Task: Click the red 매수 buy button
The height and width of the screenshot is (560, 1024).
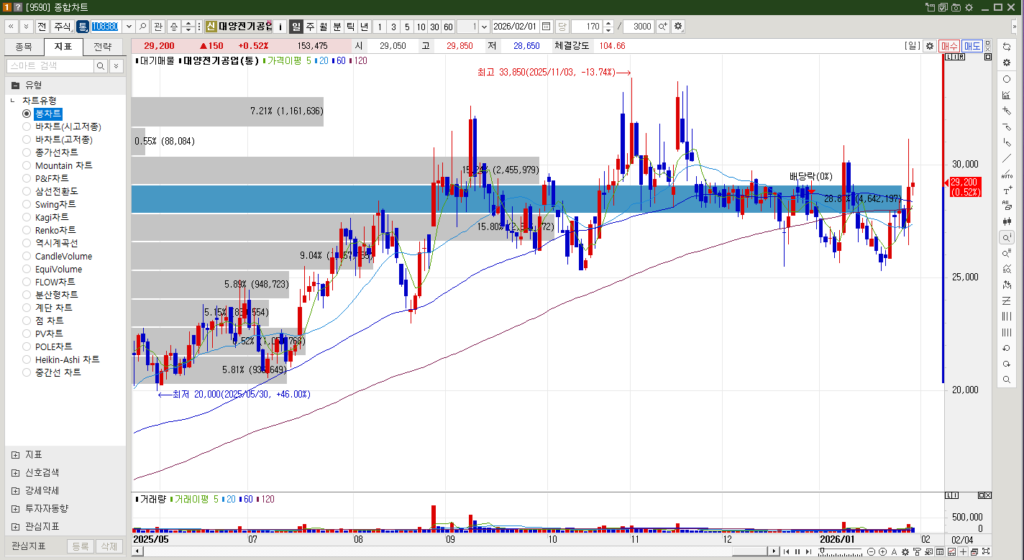Action: click(x=950, y=46)
